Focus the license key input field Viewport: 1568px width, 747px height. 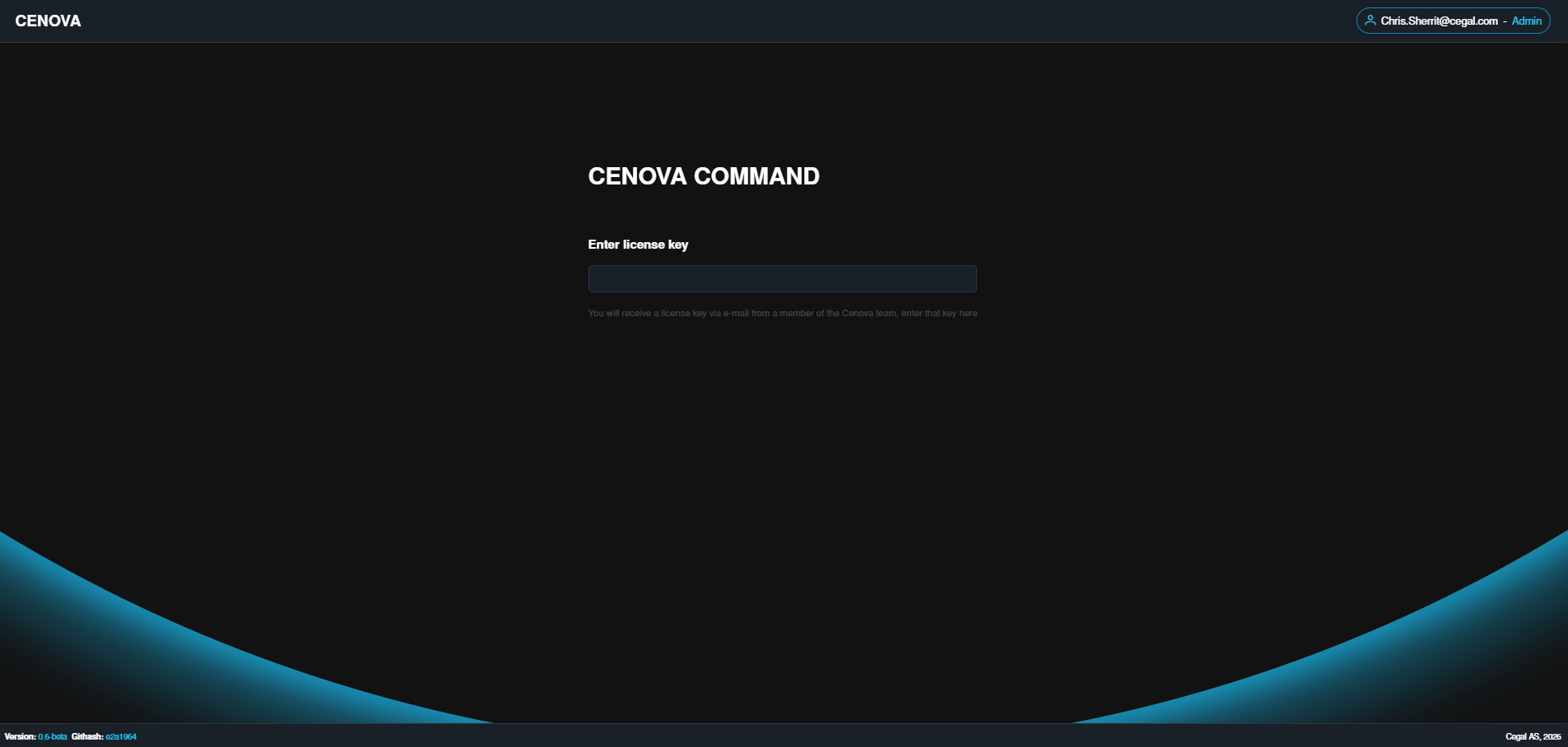(x=782, y=278)
